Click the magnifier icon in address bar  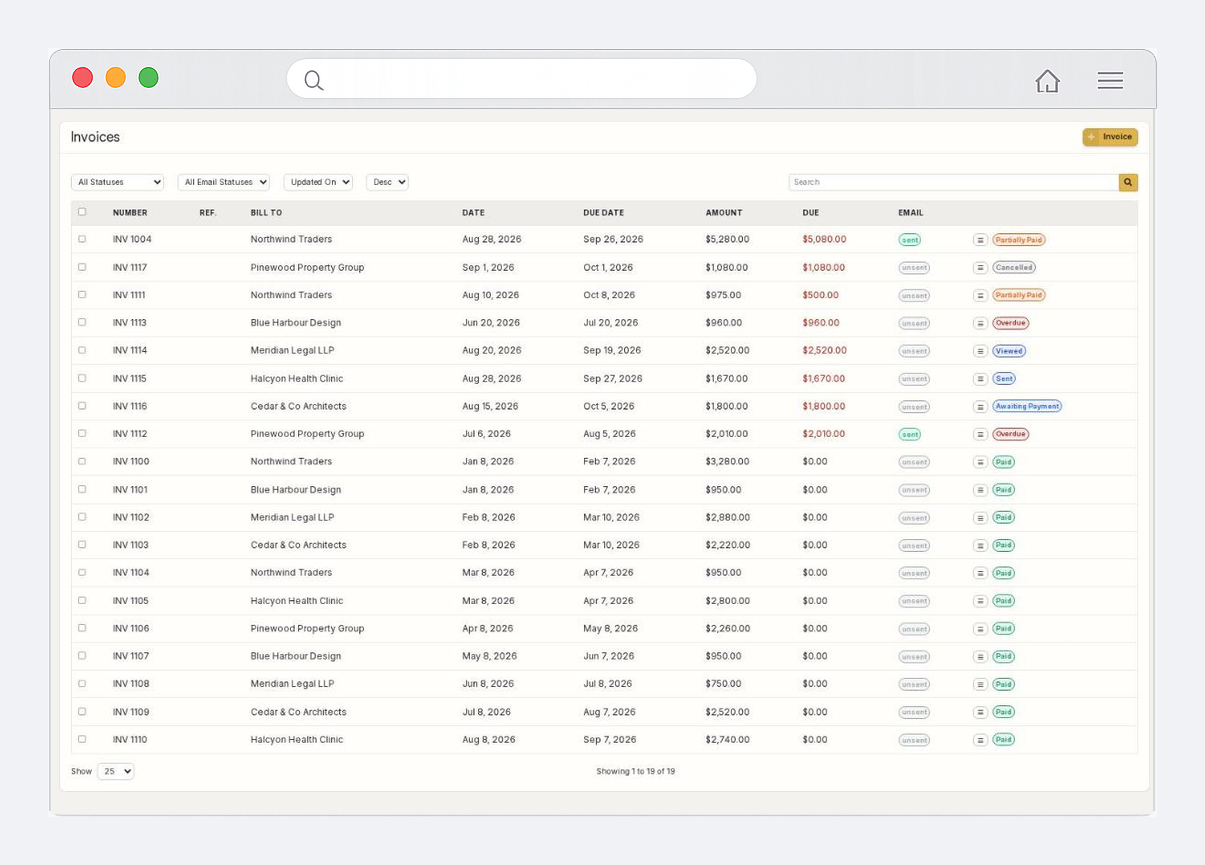pos(314,80)
